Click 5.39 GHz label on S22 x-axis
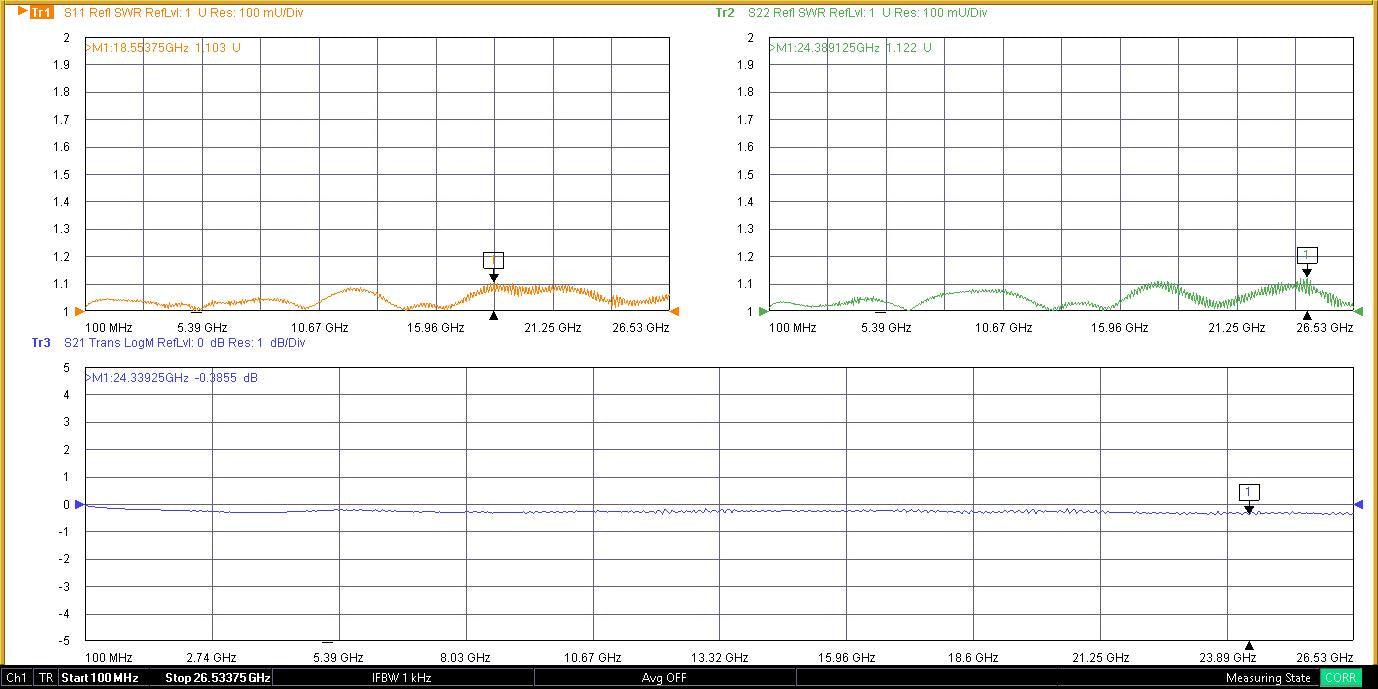 coord(886,327)
